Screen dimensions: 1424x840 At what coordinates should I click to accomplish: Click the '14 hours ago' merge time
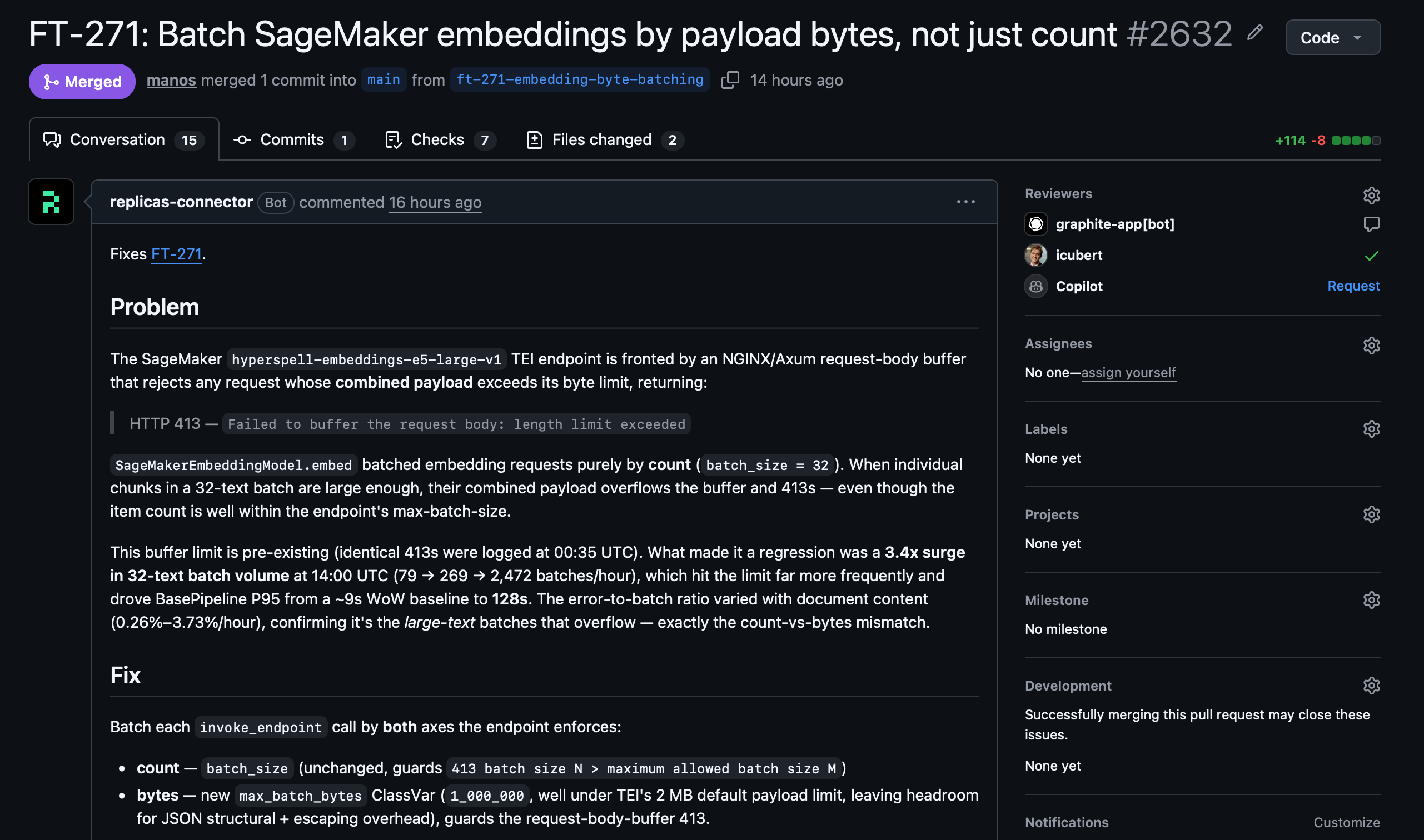796,81
